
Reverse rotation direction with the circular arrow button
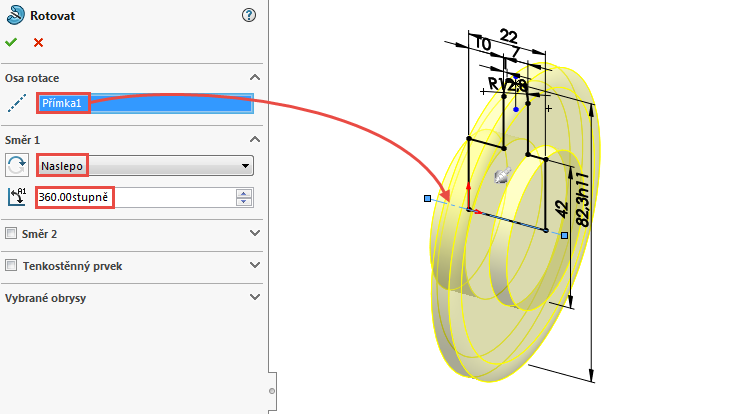point(17,166)
